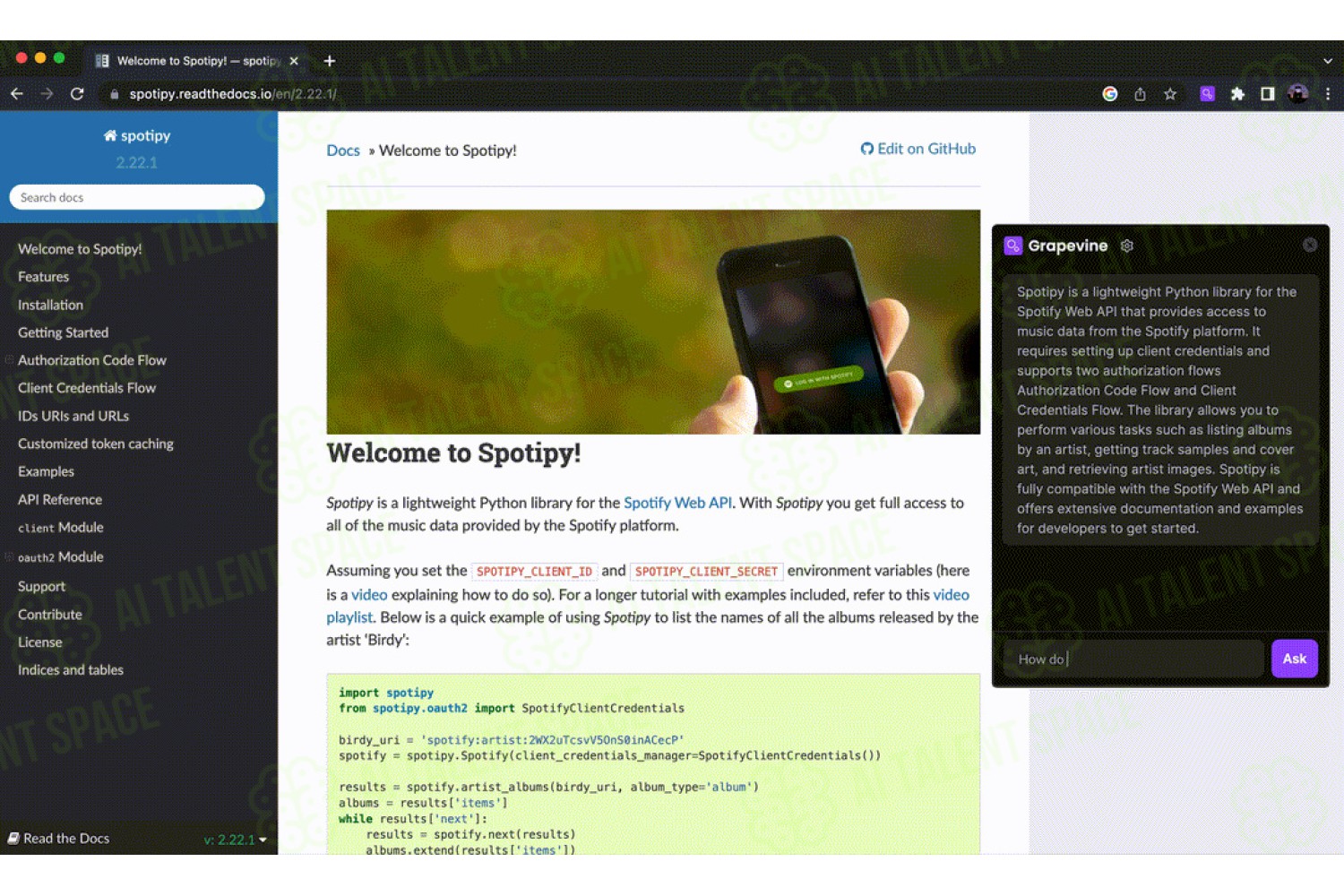
Task: Click the Welcome to Spotipy! heading
Action: pos(453,453)
